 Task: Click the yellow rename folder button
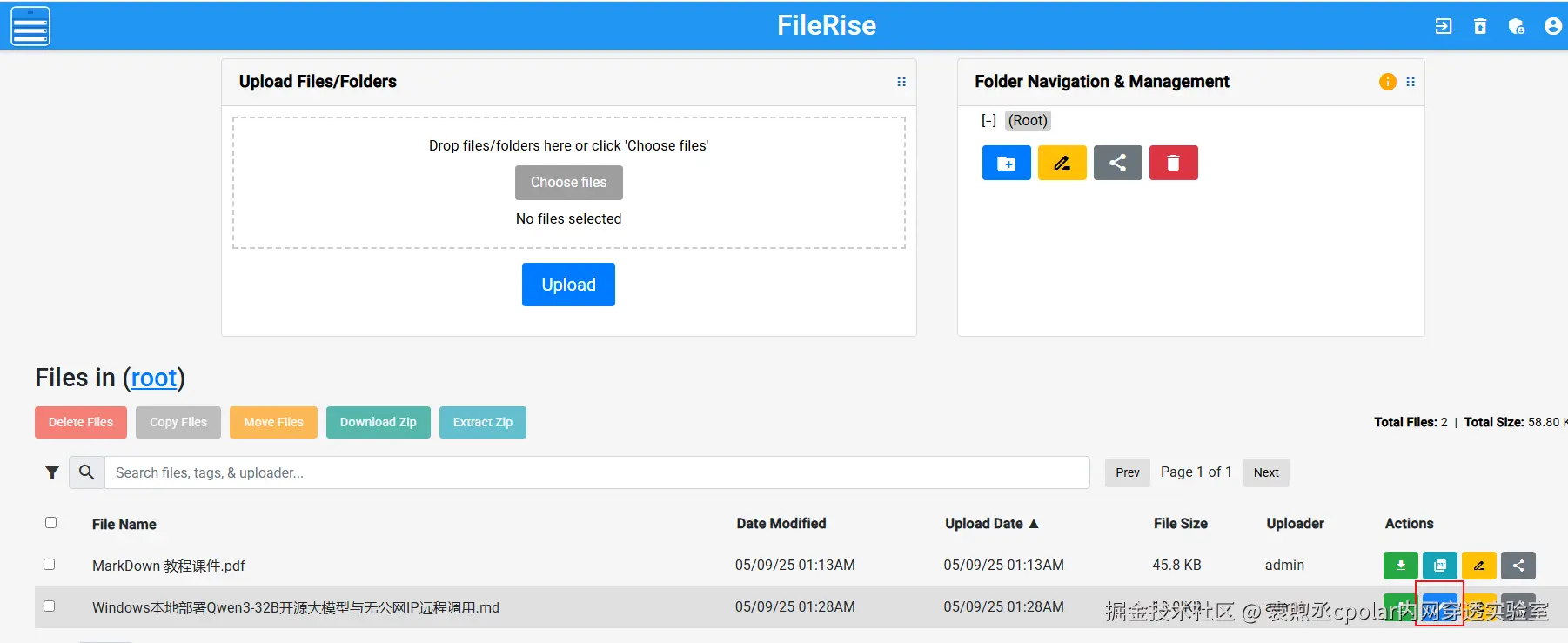[x=1062, y=163]
